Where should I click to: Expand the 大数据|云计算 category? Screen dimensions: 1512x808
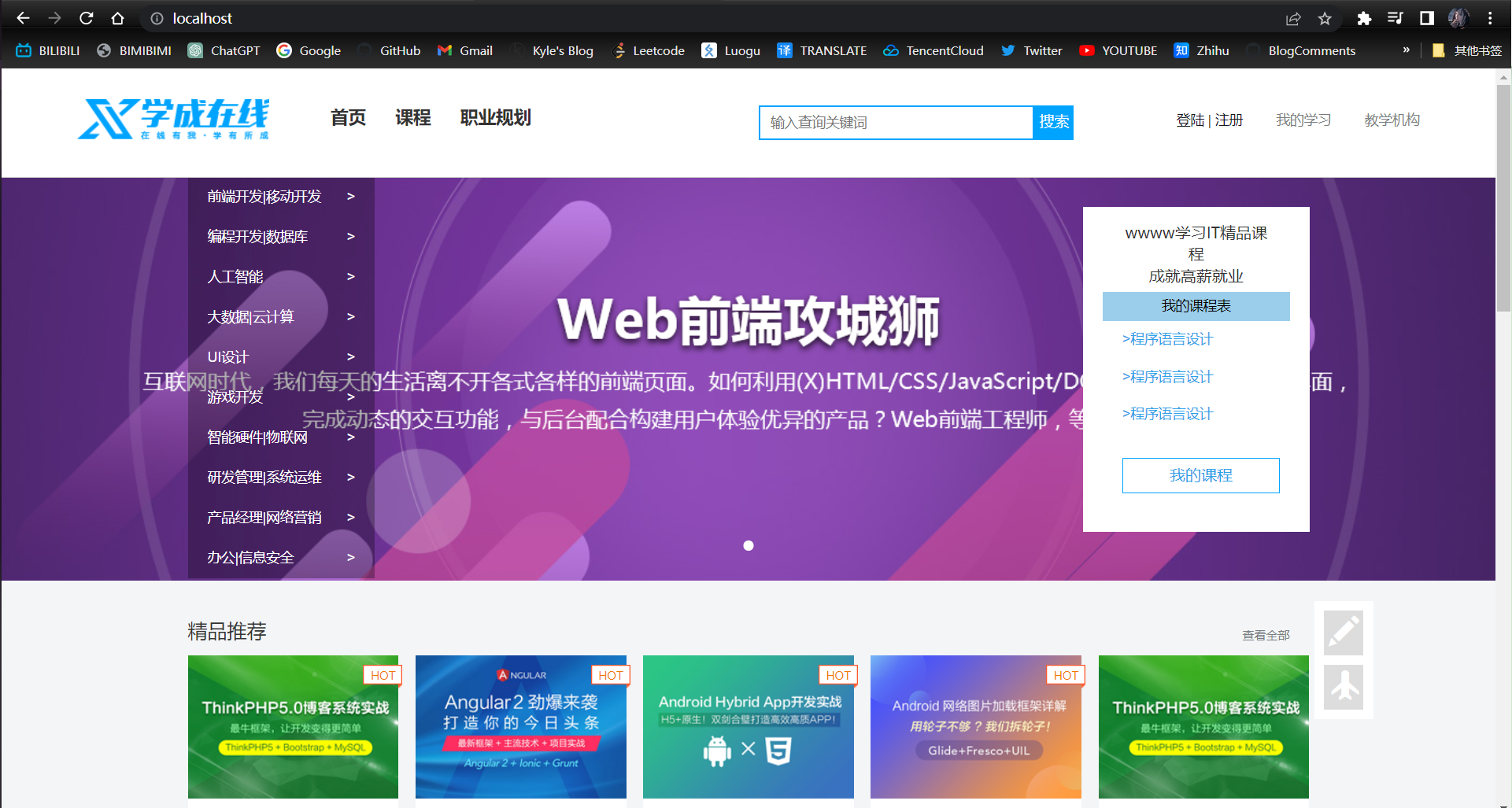click(281, 317)
